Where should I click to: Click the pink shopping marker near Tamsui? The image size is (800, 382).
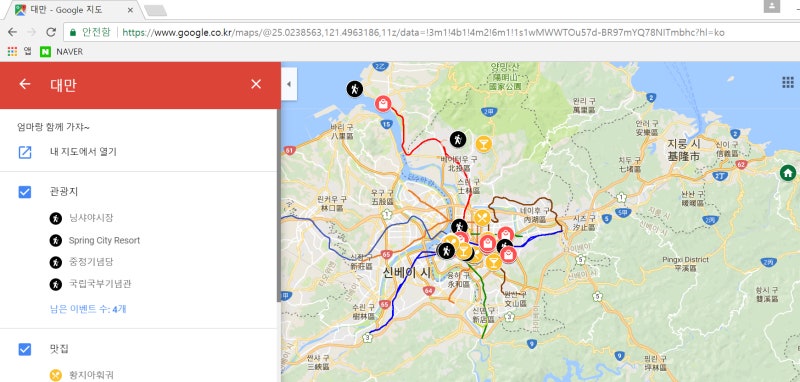[x=383, y=104]
